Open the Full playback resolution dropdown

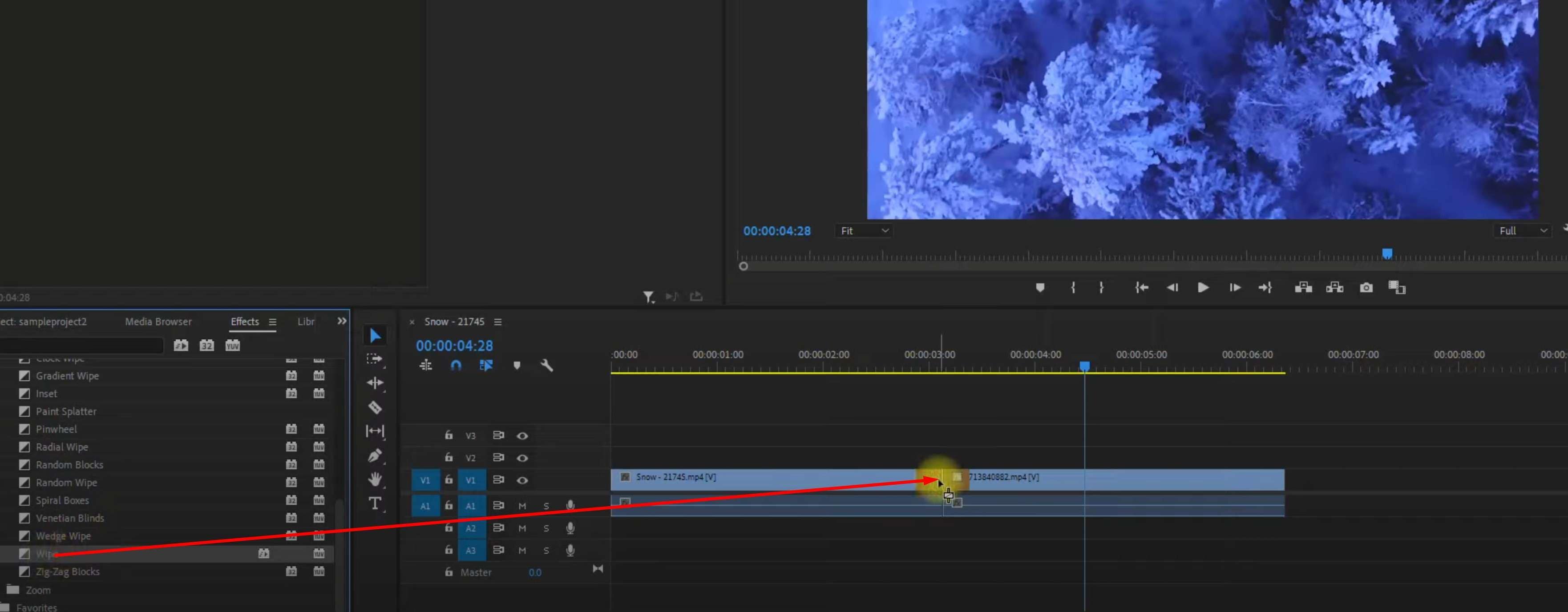click(x=1522, y=231)
